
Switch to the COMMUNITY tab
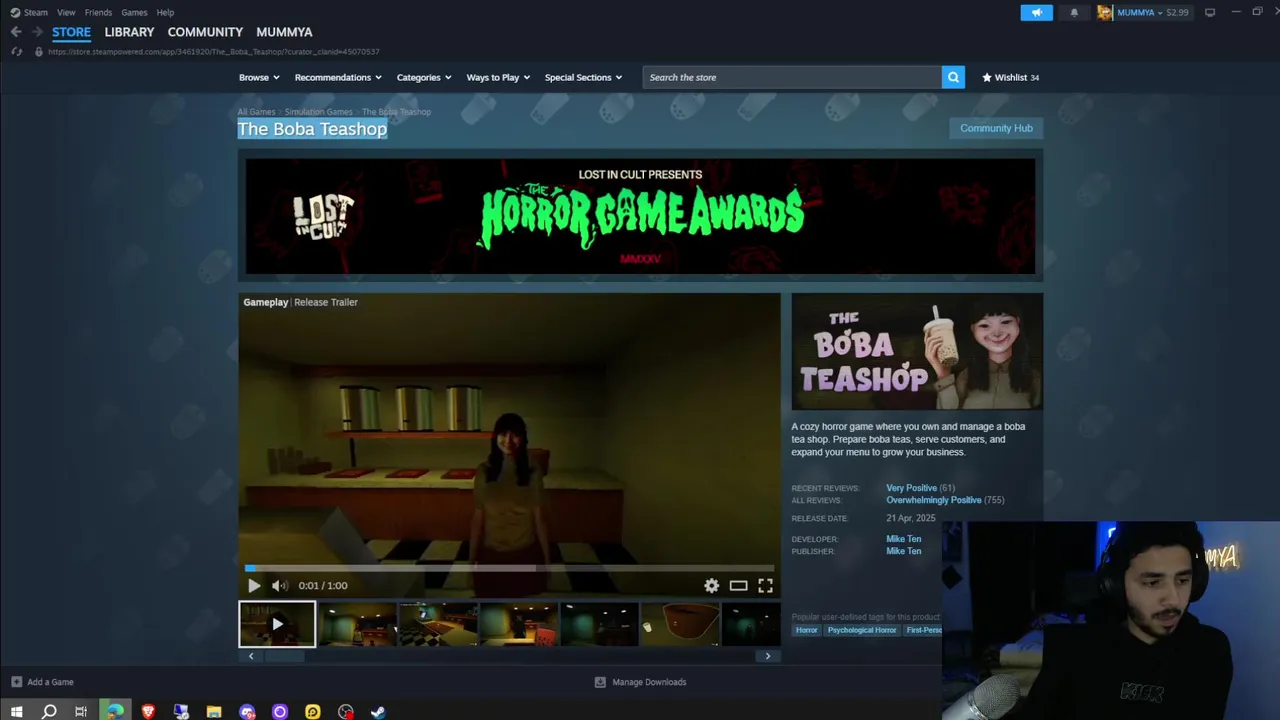click(x=205, y=32)
